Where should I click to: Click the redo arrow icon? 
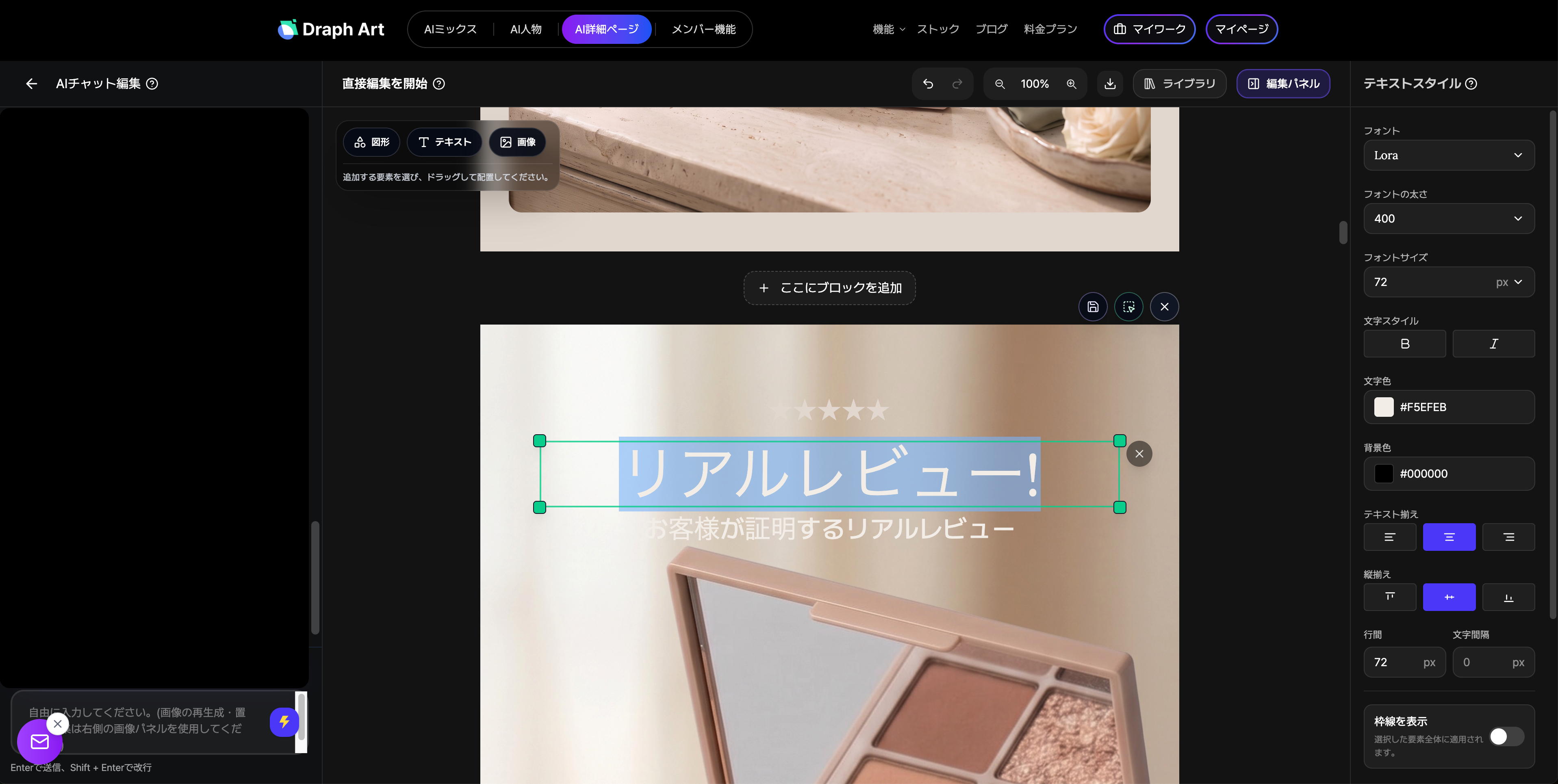(x=957, y=84)
